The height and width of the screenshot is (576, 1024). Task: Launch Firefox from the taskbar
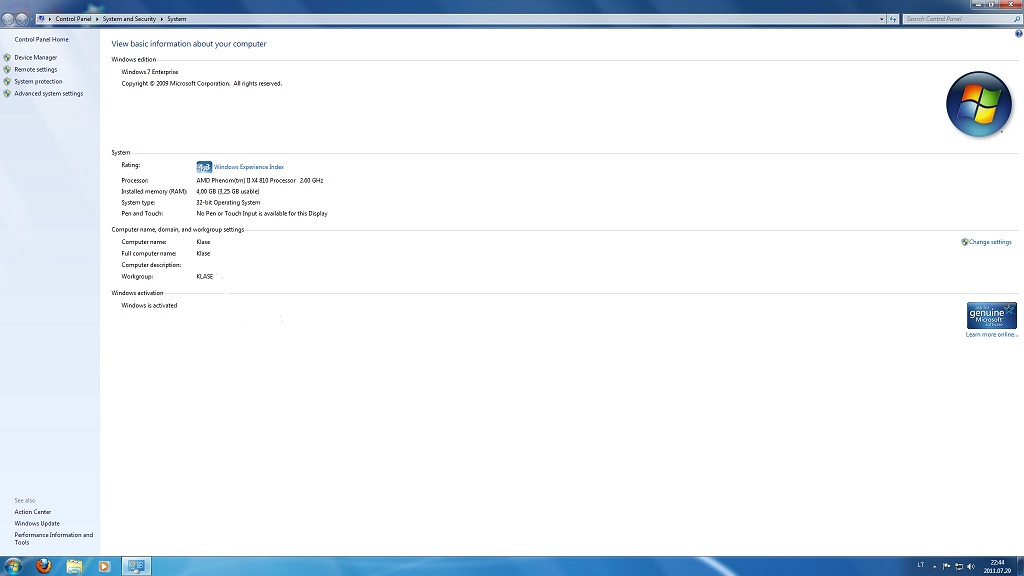[x=43, y=566]
